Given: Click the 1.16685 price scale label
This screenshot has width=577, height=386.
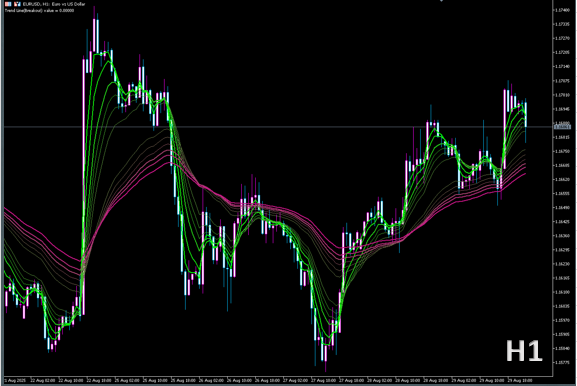Looking at the screenshot, I should point(562,165).
